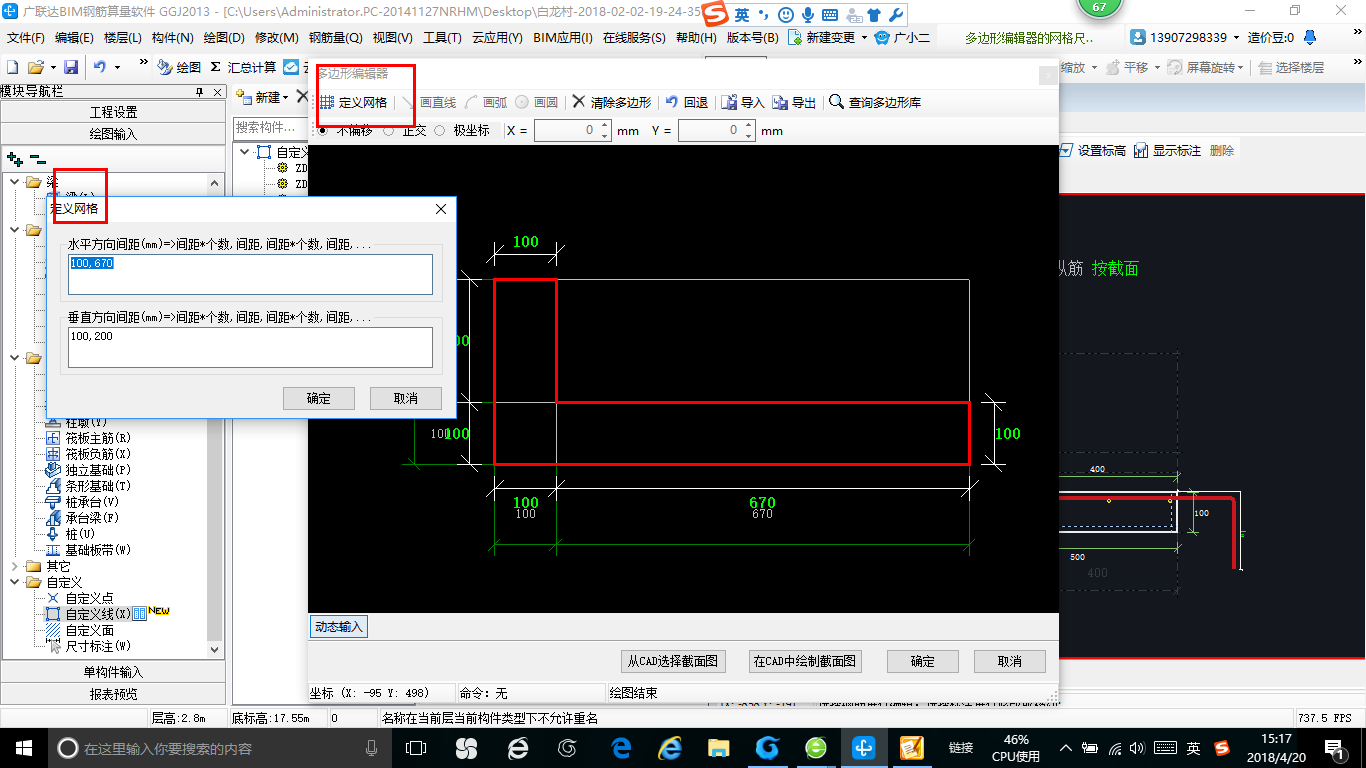1366x768 pixels.
Task: Click 确定 in 定义网格 dialog
Action: (319, 398)
